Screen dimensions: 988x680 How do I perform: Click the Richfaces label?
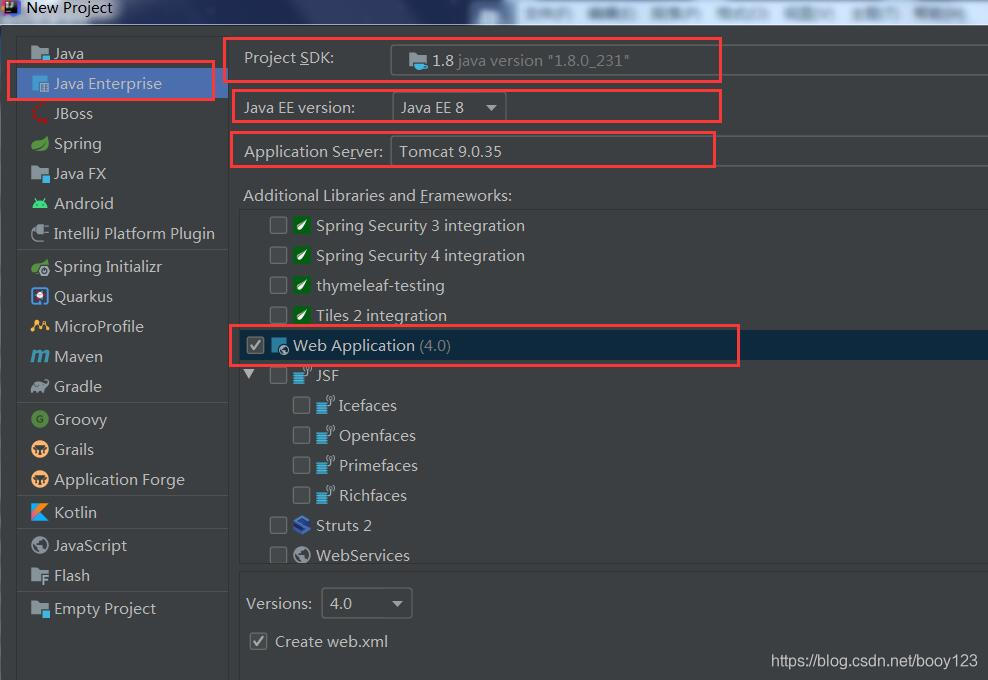point(372,495)
